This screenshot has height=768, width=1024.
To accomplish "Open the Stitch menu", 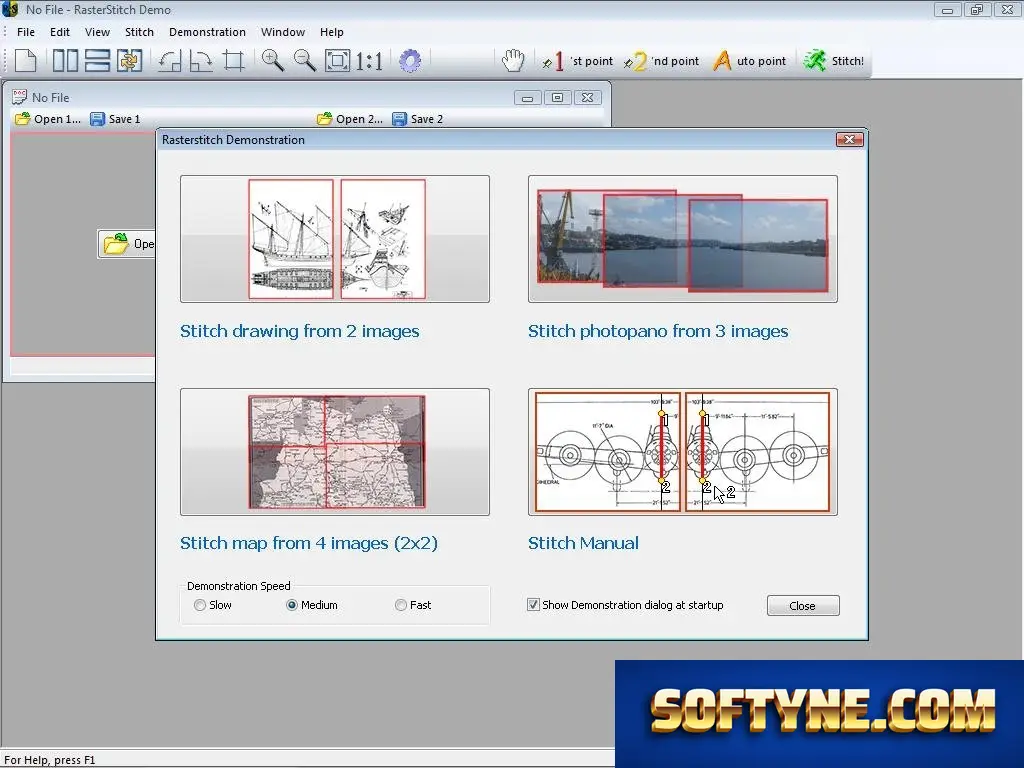I will tap(139, 32).
